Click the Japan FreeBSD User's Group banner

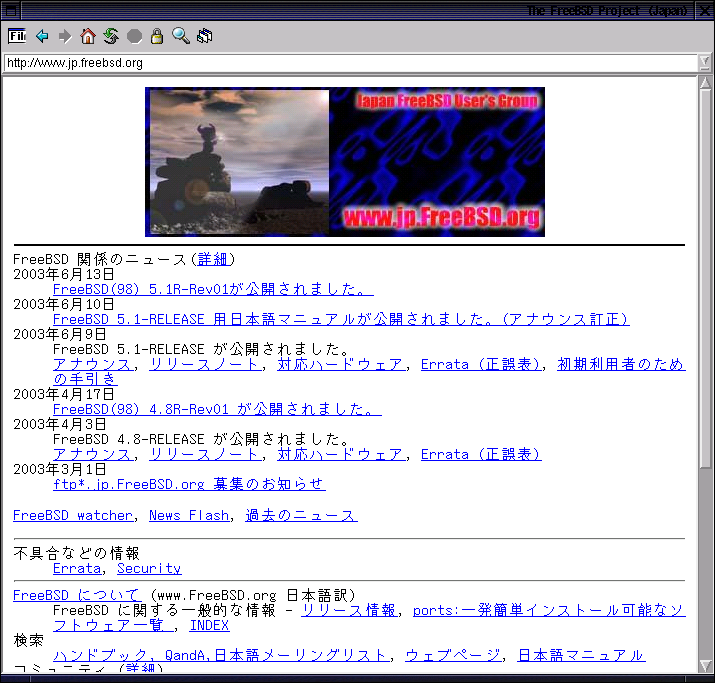coord(345,162)
